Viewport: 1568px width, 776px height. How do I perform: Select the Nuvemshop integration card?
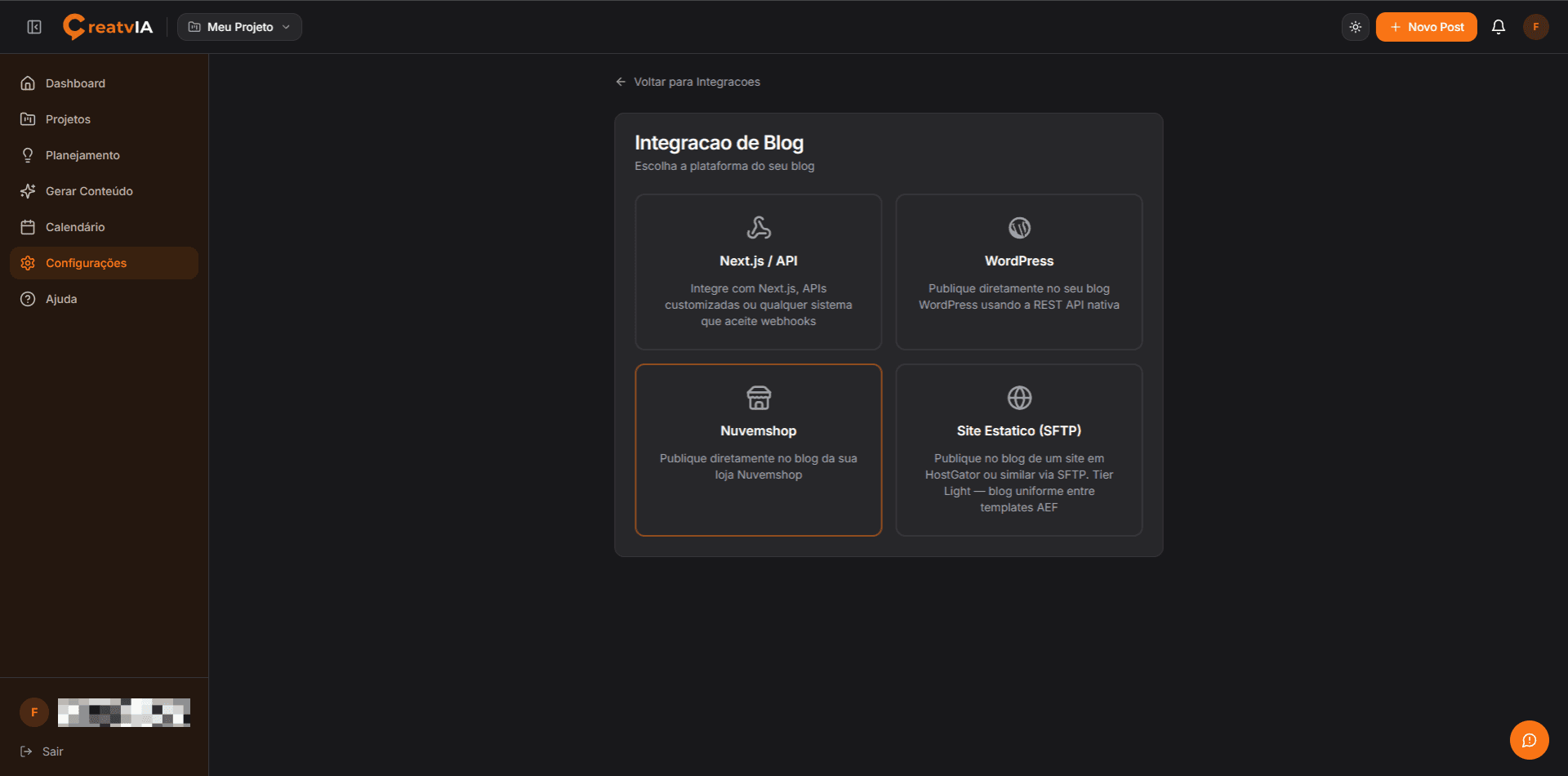coord(758,450)
